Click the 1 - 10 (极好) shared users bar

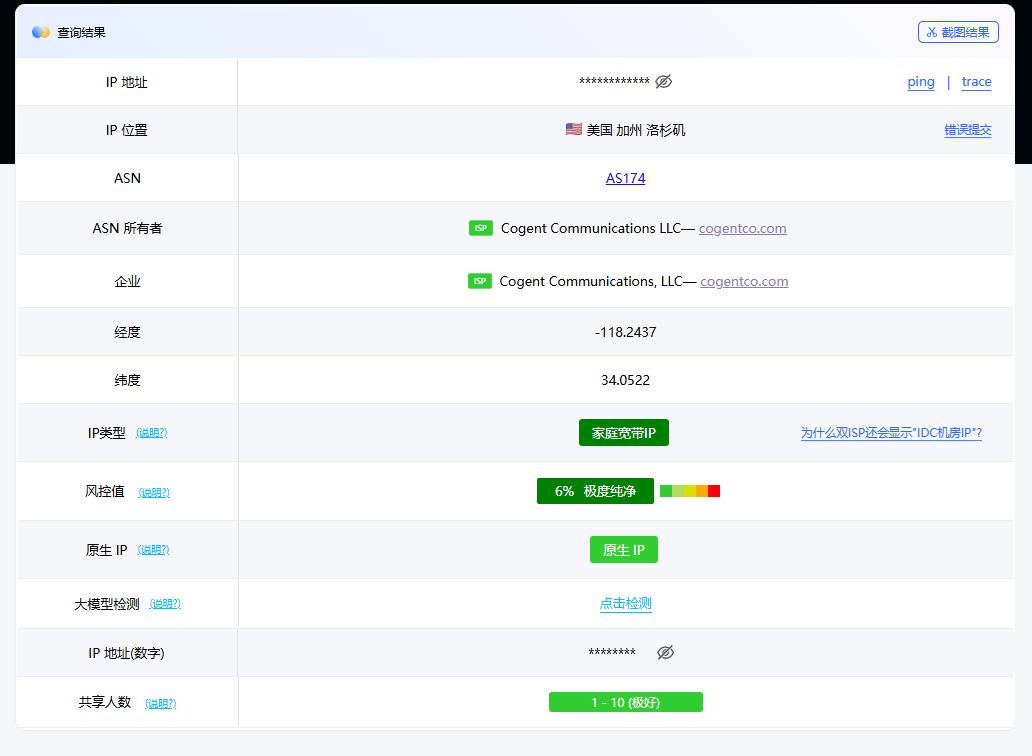tap(625, 702)
